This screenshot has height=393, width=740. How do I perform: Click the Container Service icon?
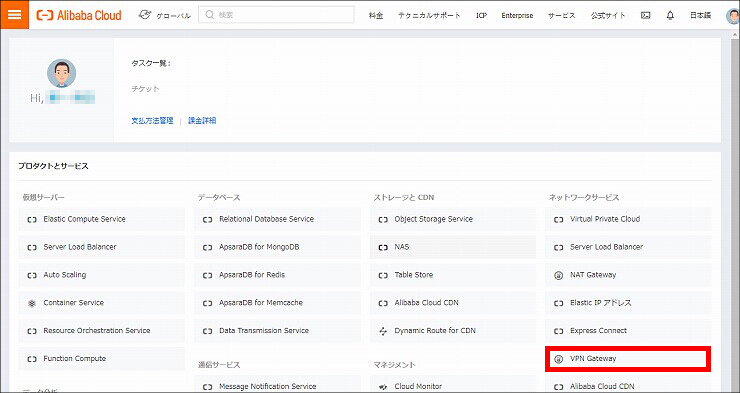[32, 303]
